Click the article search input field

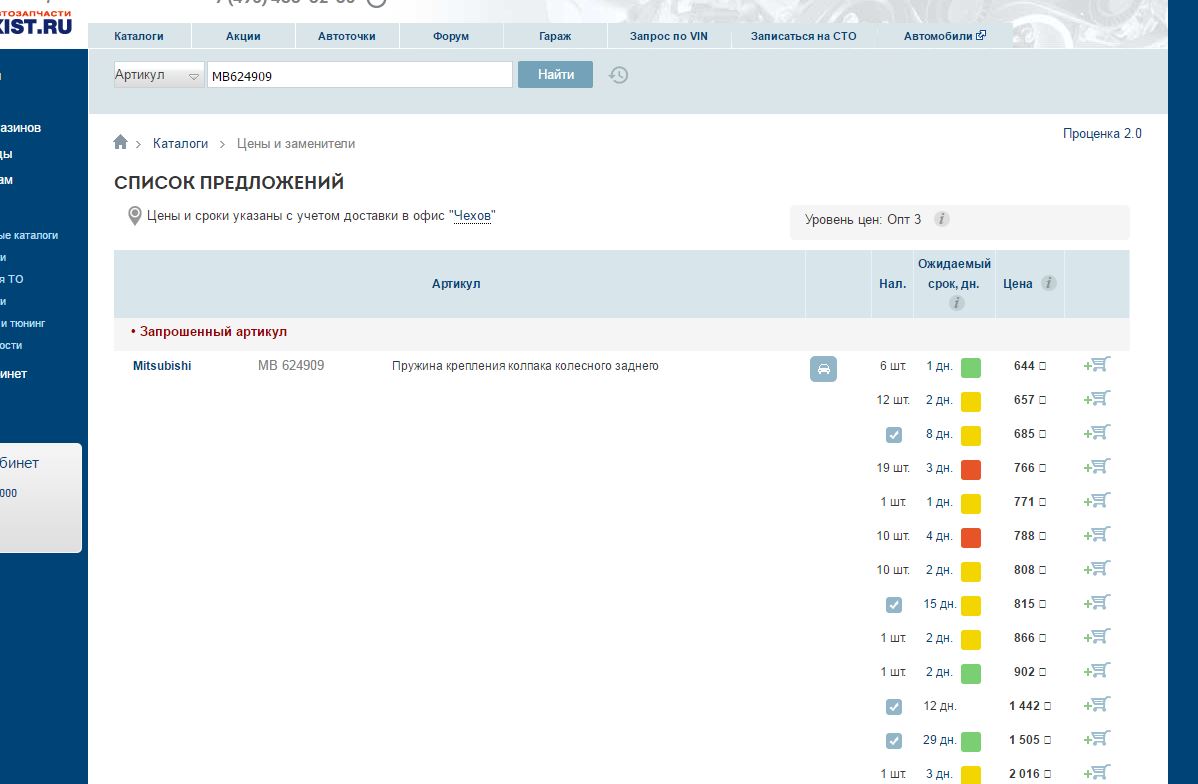(x=359, y=75)
